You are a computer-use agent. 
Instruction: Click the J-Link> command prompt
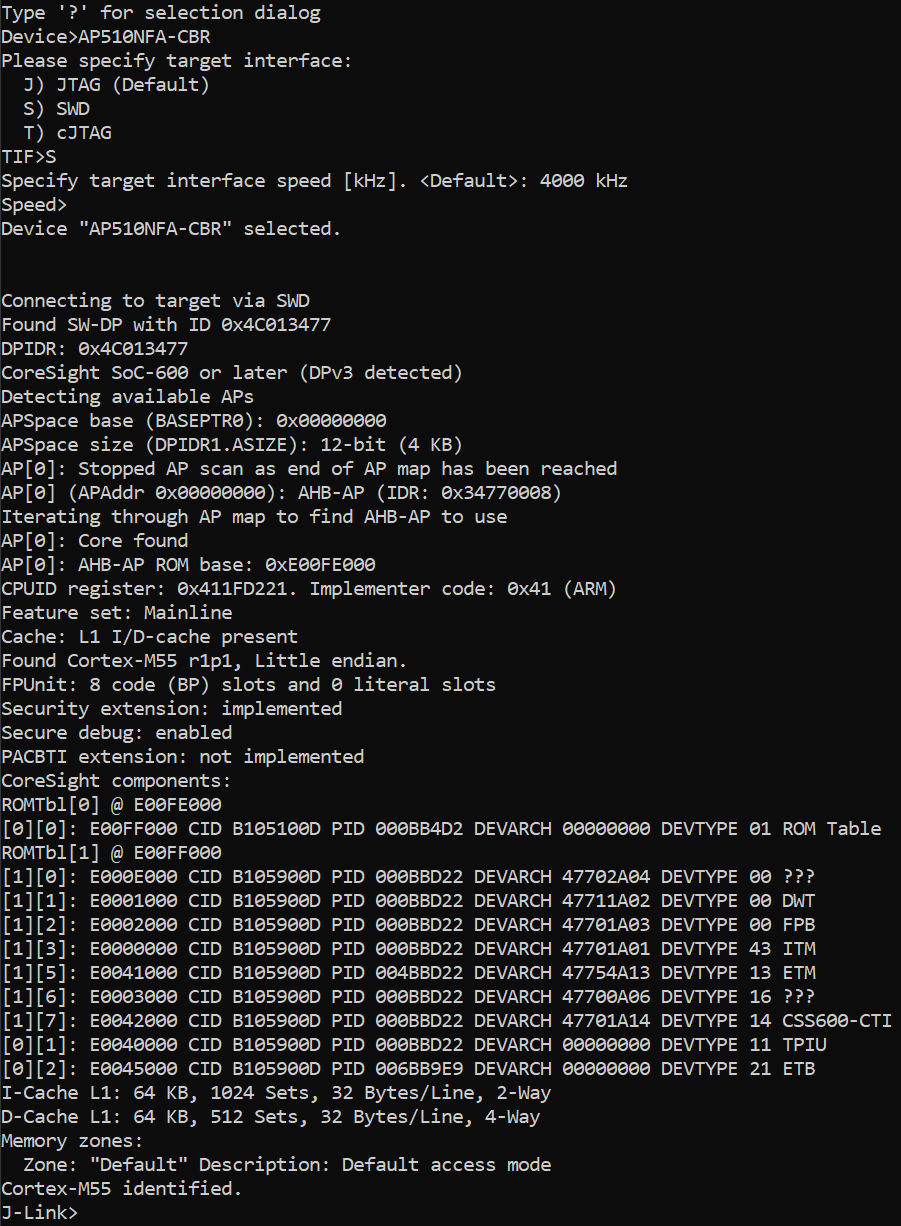[40, 1213]
